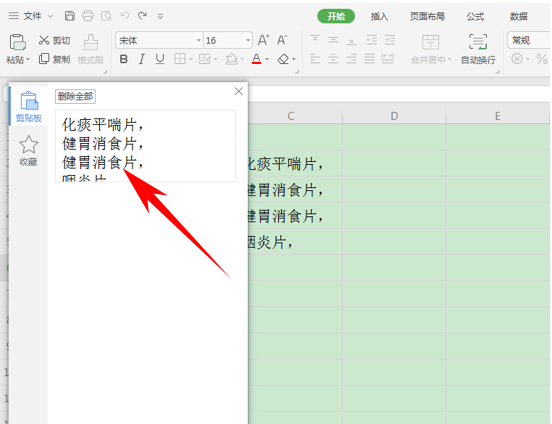552x424 pixels.
Task: Open the Page Layout (页面布局) tab
Action: tap(427, 16)
